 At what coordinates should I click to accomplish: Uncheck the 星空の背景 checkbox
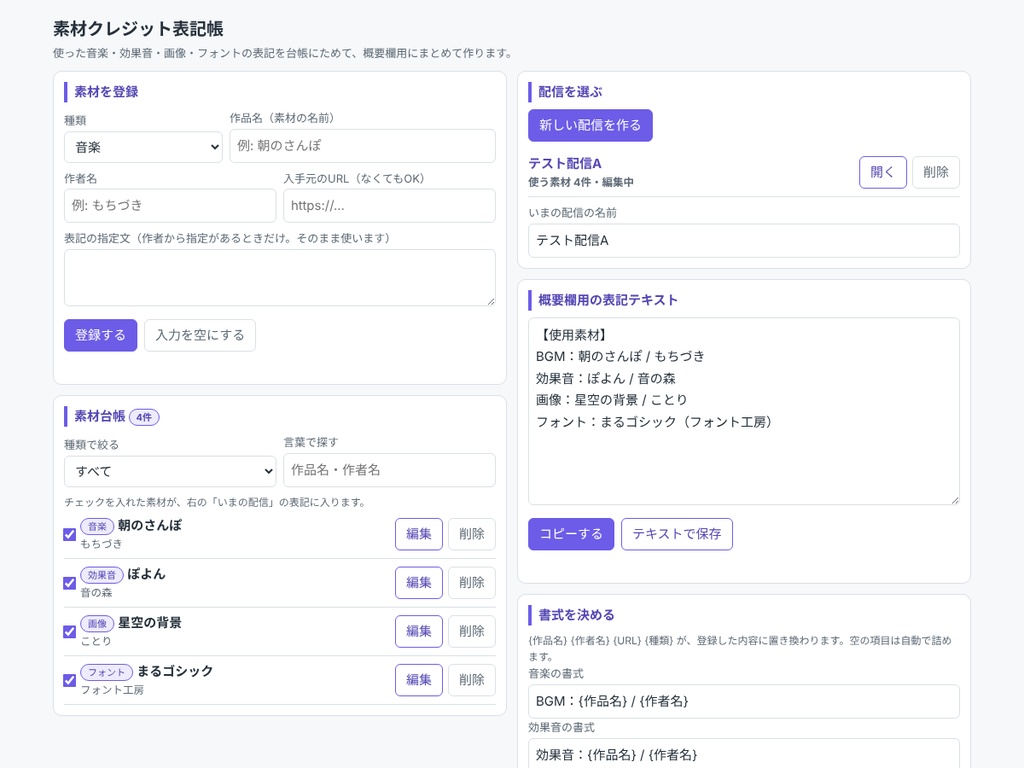tap(70, 632)
